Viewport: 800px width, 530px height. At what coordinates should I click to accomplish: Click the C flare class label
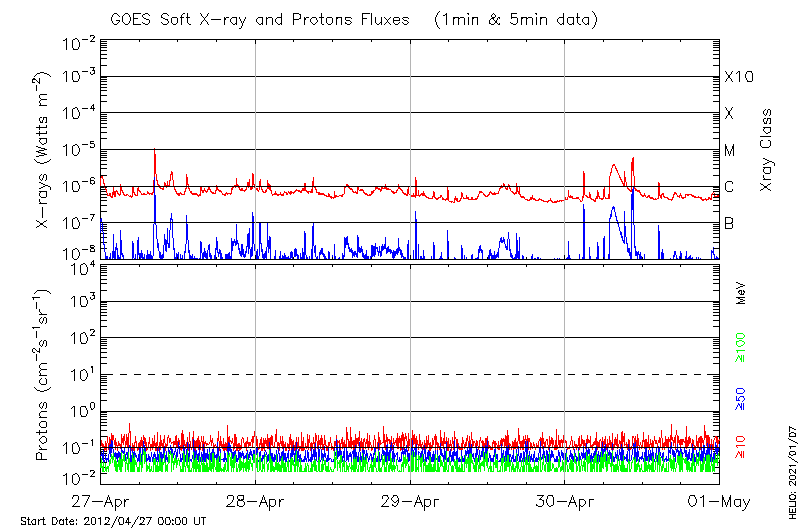tap(730, 187)
